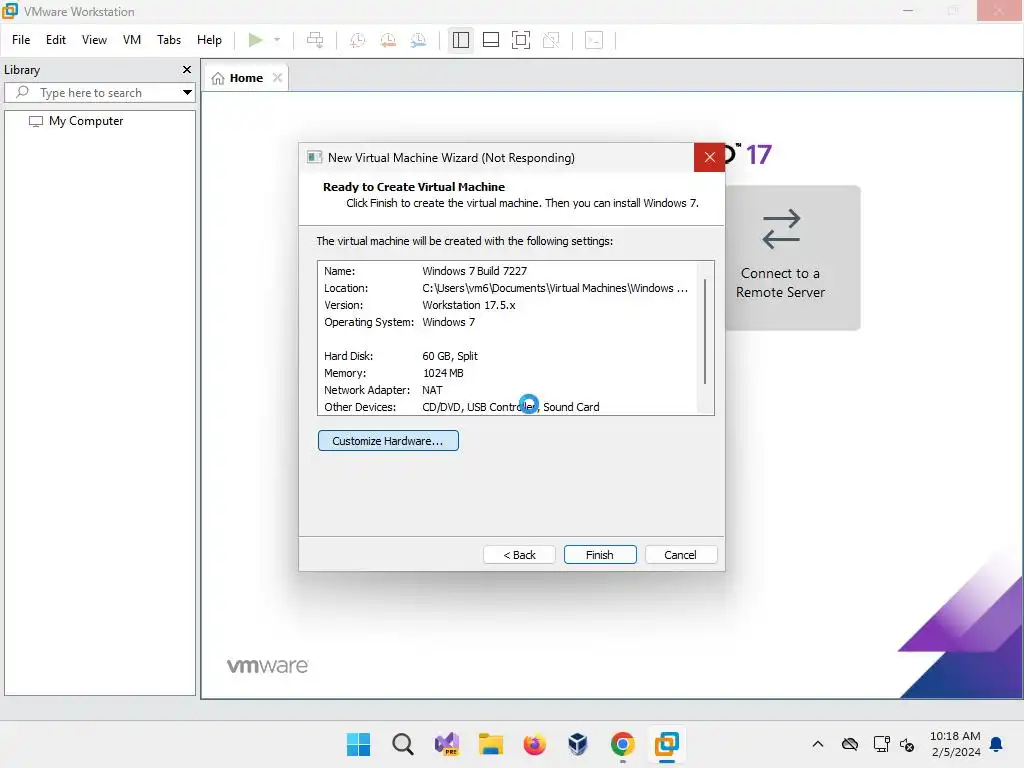Click the Revert to Snapshot toolbar icon
This screenshot has width=1024, height=768.
(388, 40)
